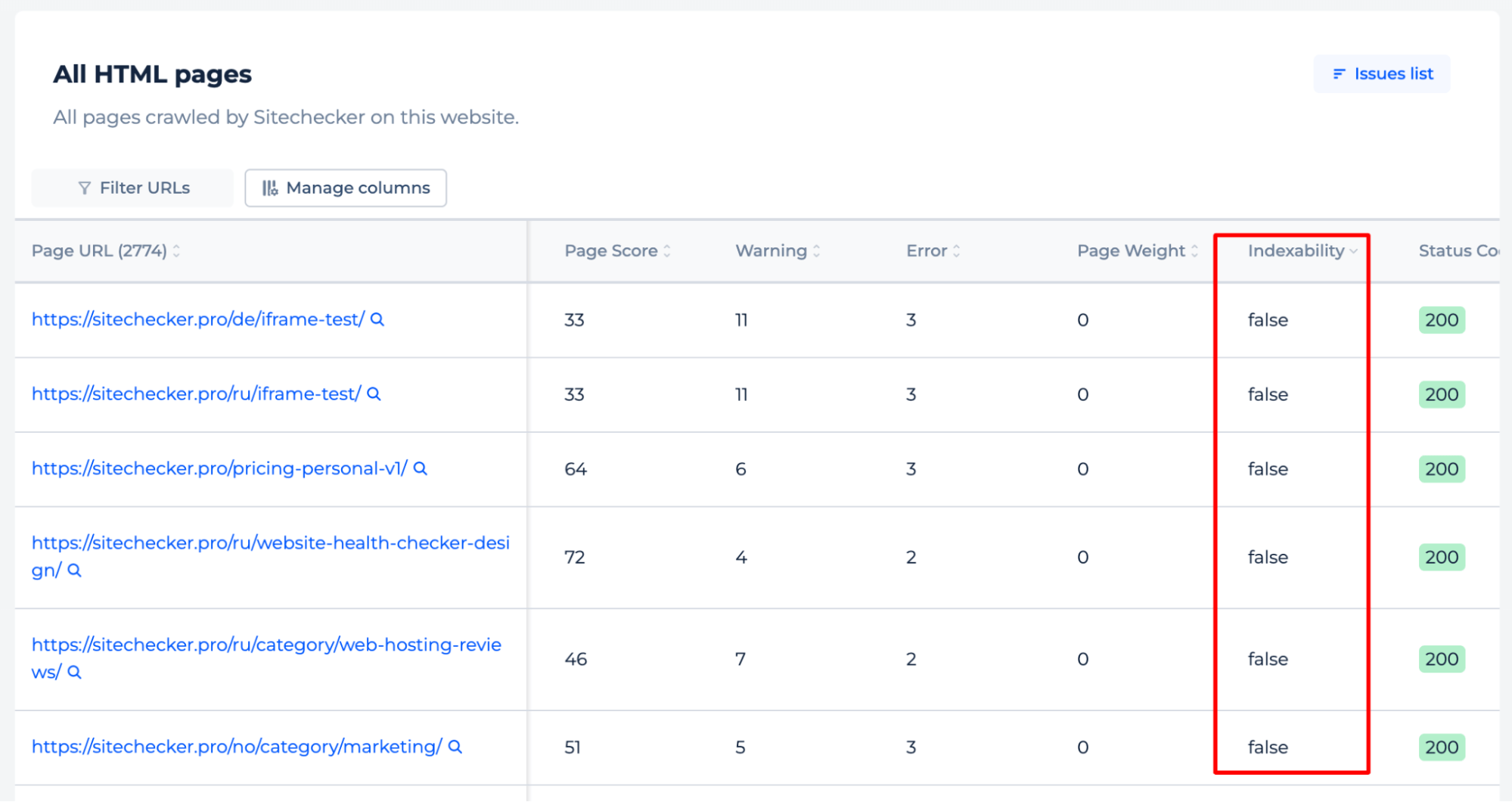
Task: Click status 200 badge in no/category/marketing row
Action: (1442, 748)
